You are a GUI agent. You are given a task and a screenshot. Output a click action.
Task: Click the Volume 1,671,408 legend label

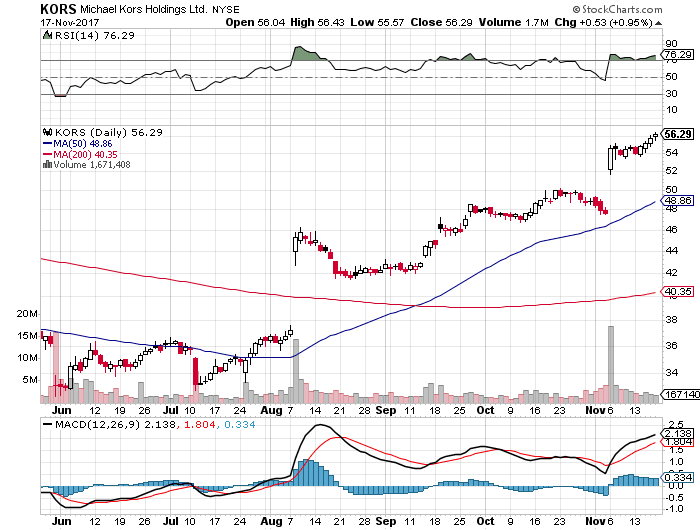[x=92, y=165]
